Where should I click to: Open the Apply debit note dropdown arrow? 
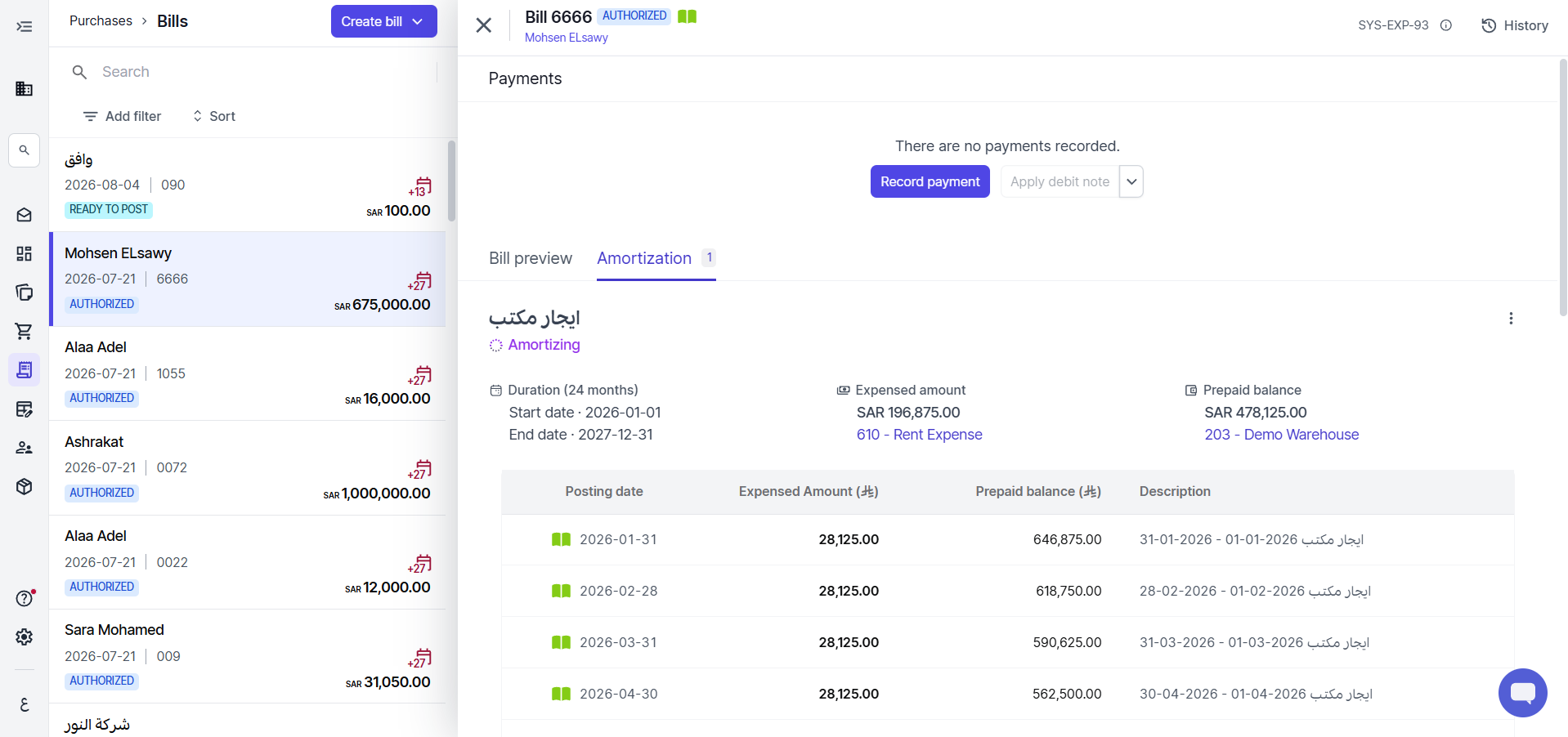(x=1131, y=181)
